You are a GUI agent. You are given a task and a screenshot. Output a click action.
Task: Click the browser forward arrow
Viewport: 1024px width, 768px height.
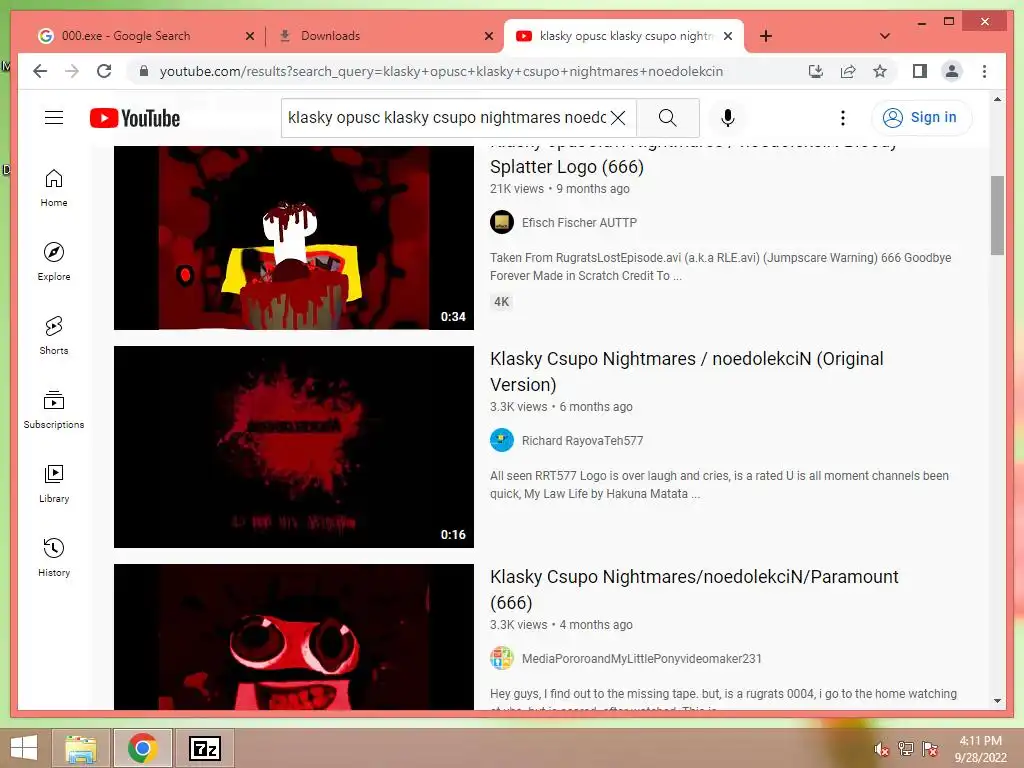72,71
